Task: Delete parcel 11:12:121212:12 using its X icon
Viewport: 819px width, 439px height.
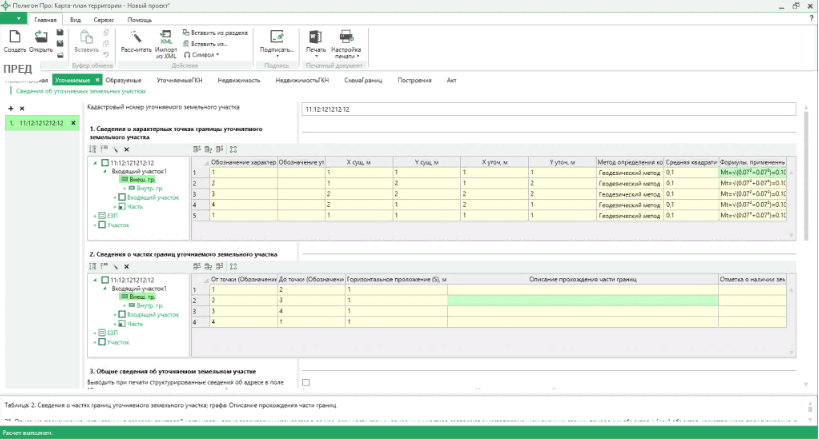Action: click(x=73, y=123)
